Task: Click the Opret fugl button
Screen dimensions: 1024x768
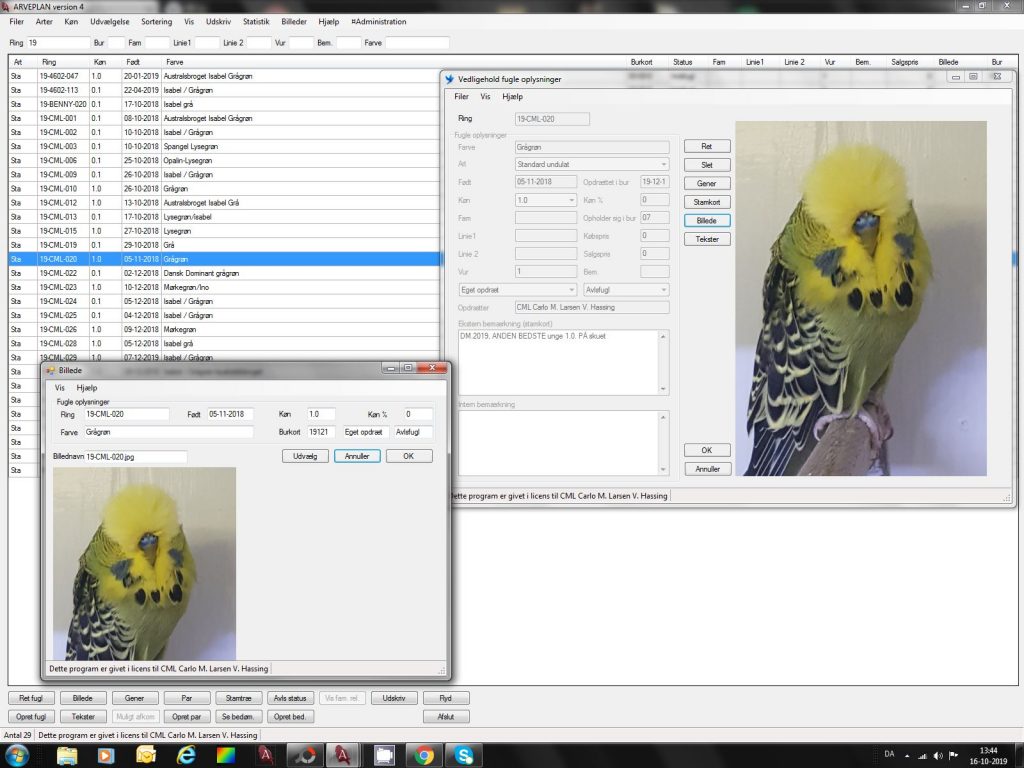Action: click(x=31, y=717)
